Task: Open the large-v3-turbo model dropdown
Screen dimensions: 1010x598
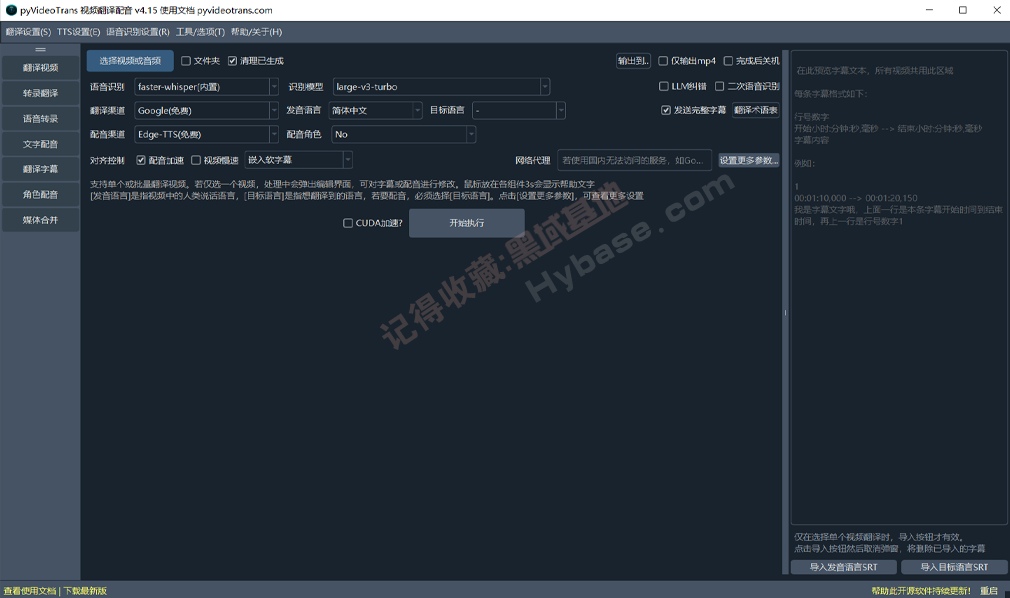Action: [x=441, y=86]
